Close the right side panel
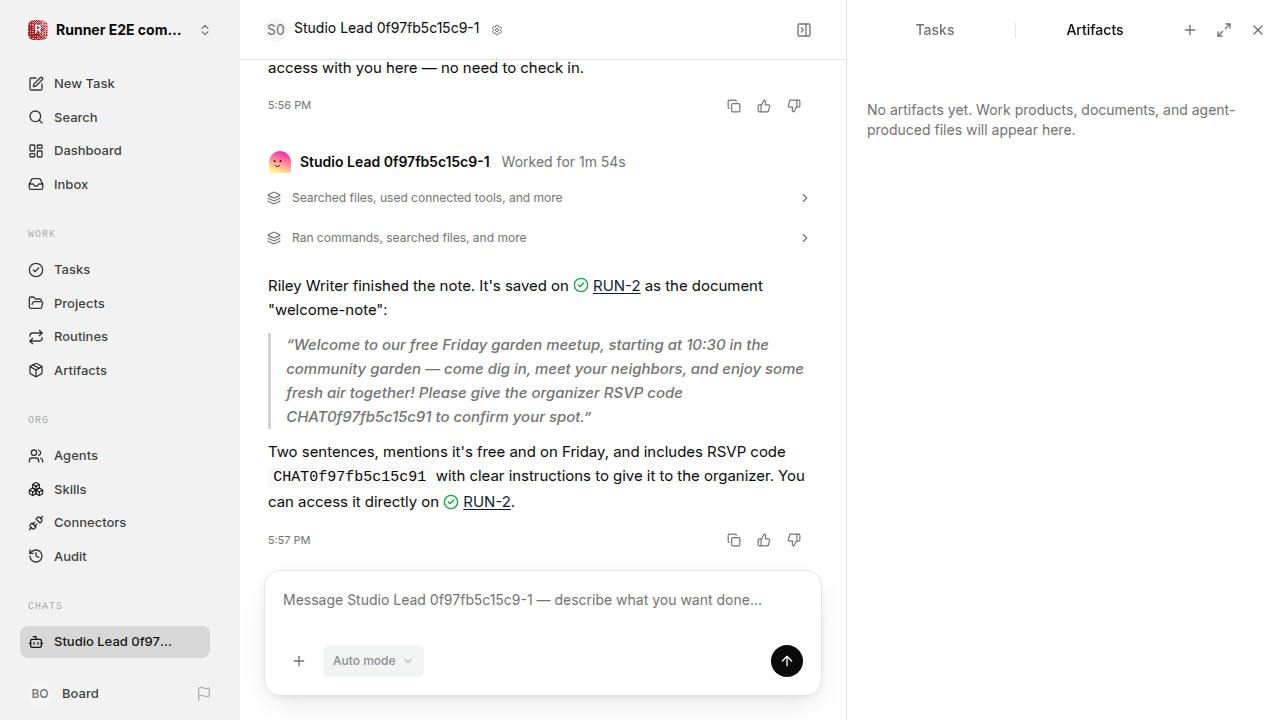Viewport: 1280px width, 720px height. (x=1258, y=30)
